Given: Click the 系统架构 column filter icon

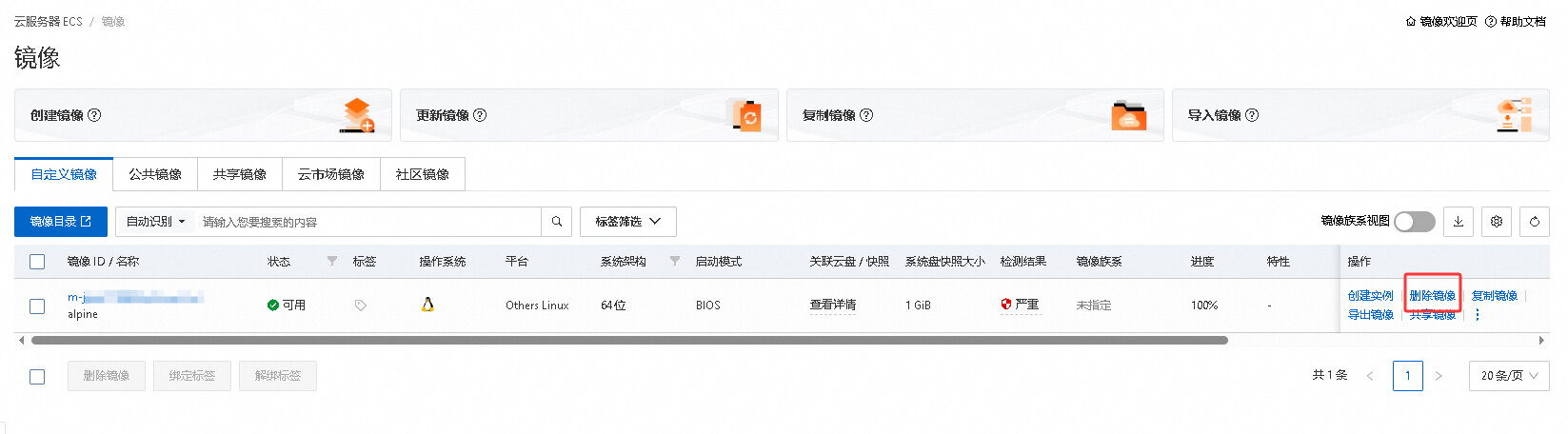Looking at the screenshot, I should (675, 261).
